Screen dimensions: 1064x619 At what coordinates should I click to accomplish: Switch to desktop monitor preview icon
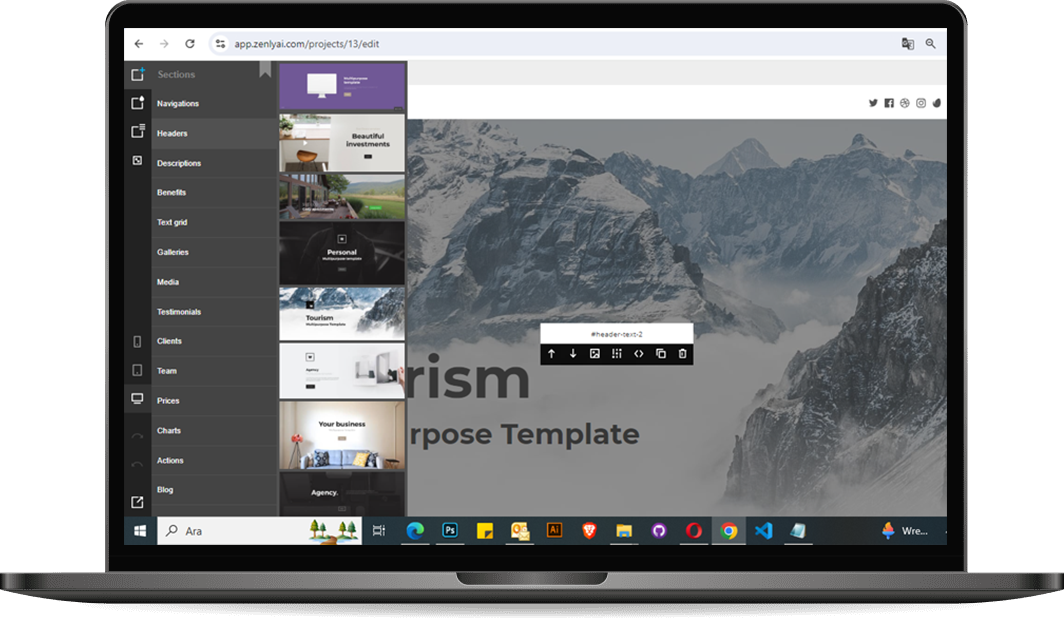[137, 399]
